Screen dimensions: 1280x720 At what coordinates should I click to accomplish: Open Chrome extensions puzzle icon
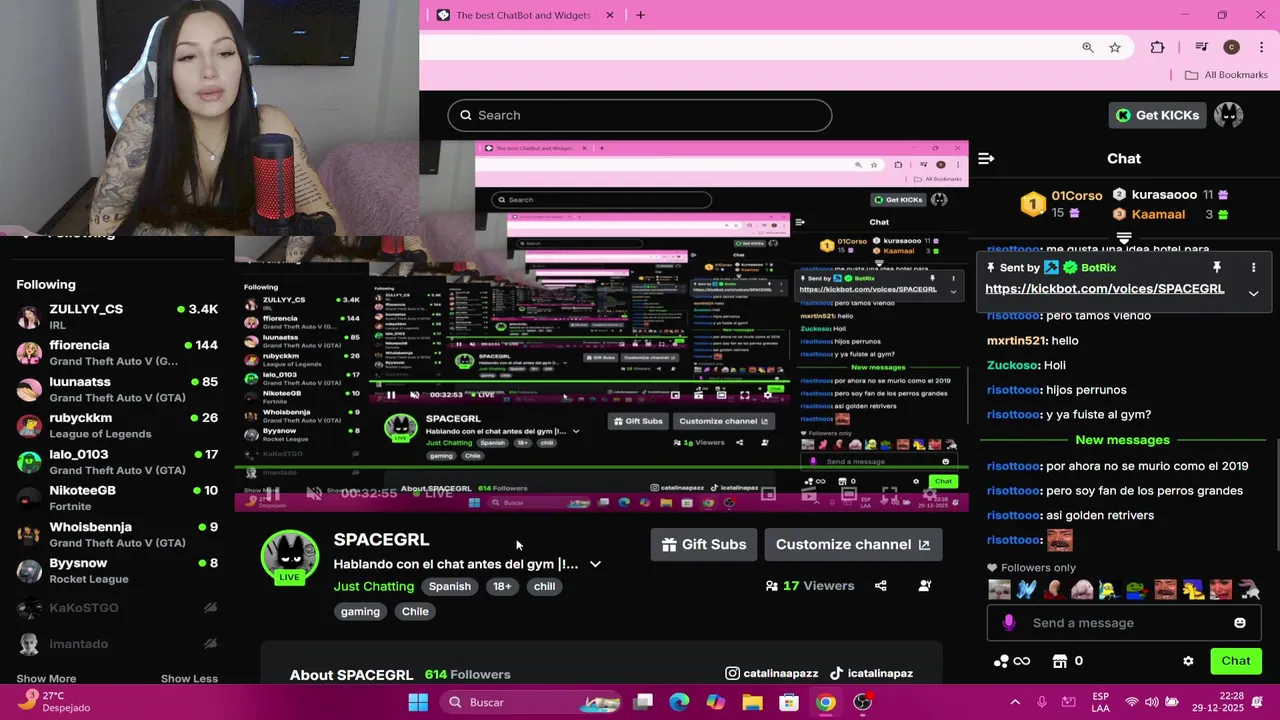1158,47
